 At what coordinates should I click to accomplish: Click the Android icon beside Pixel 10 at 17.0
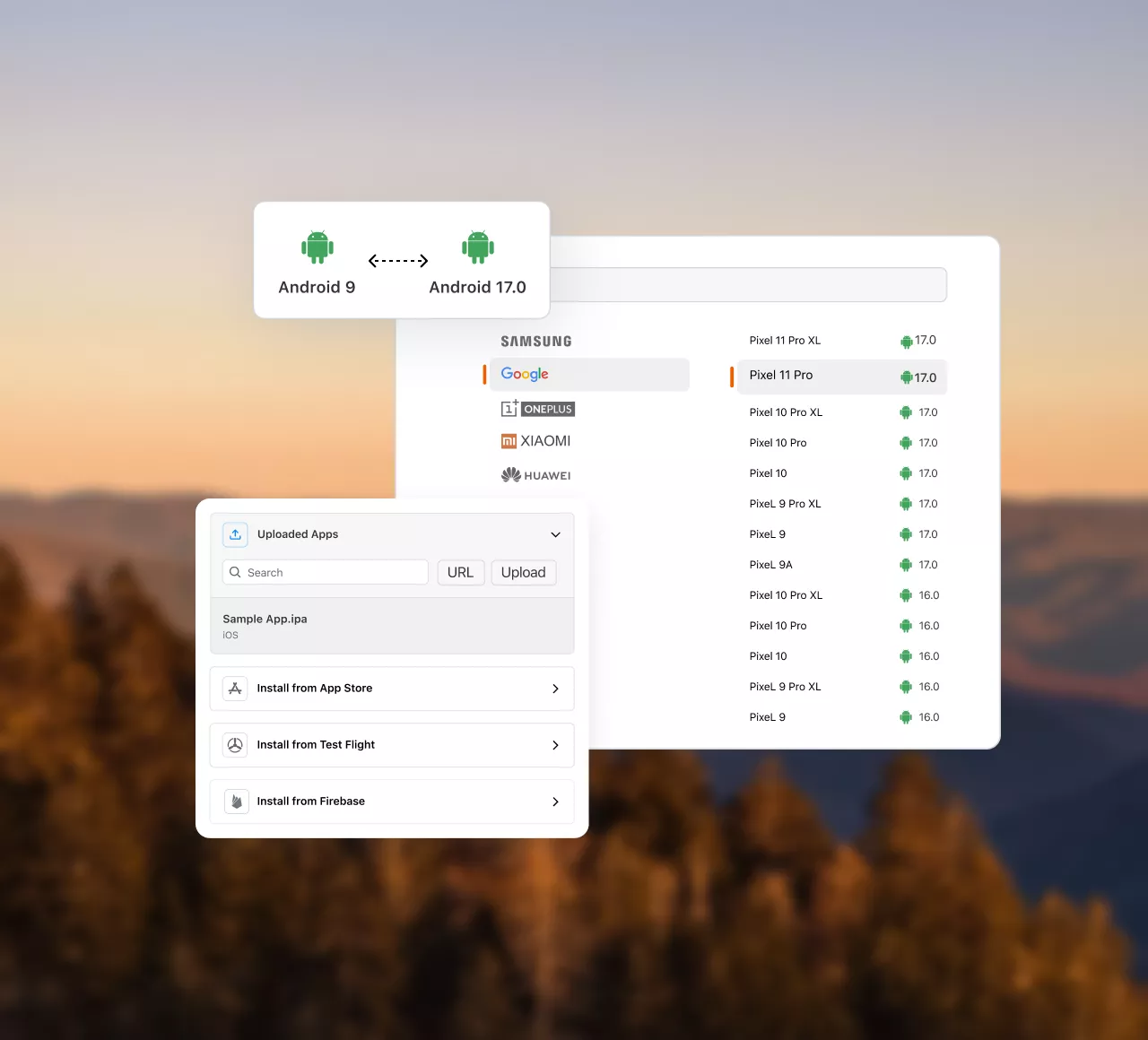[906, 473]
